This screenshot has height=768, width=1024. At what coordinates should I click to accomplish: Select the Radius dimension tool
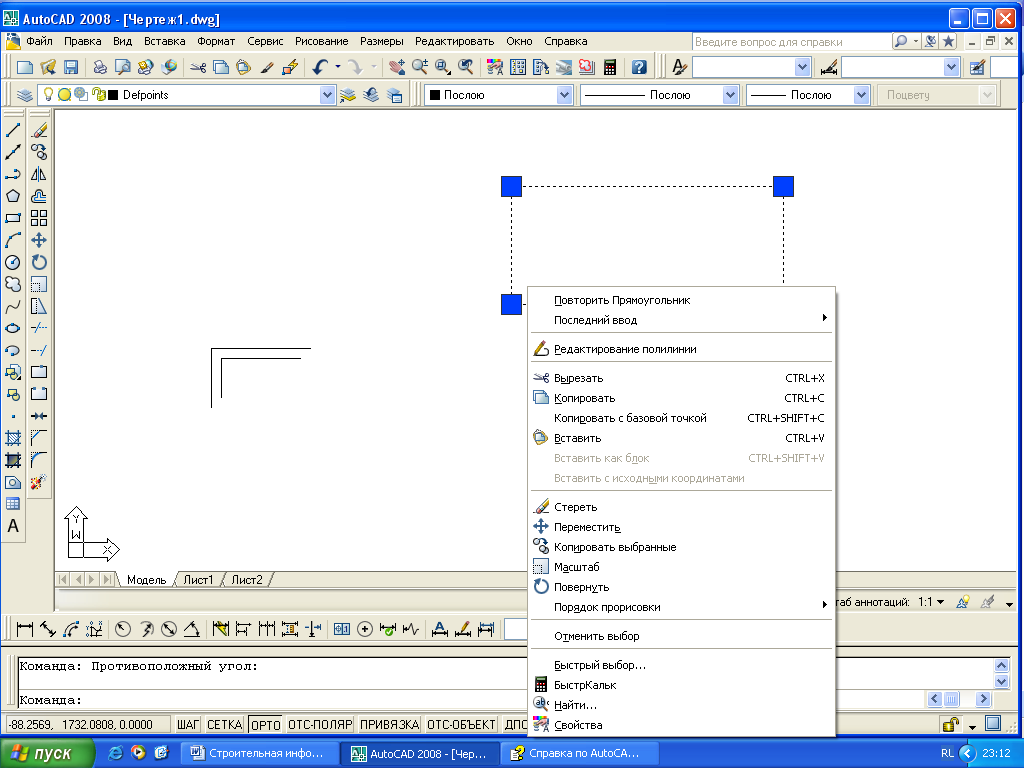coord(123,630)
